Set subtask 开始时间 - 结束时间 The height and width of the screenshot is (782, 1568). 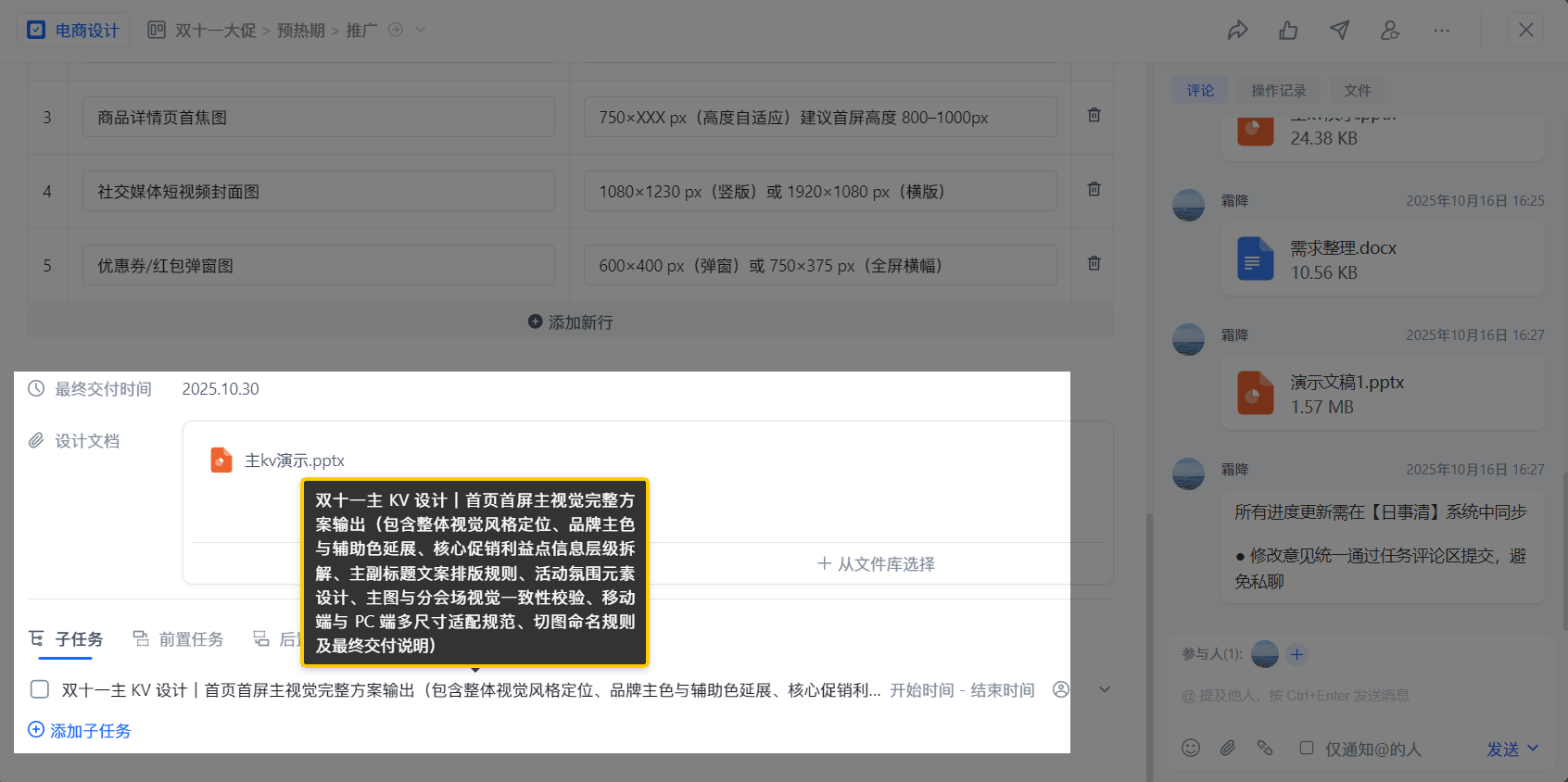[962, 690]
